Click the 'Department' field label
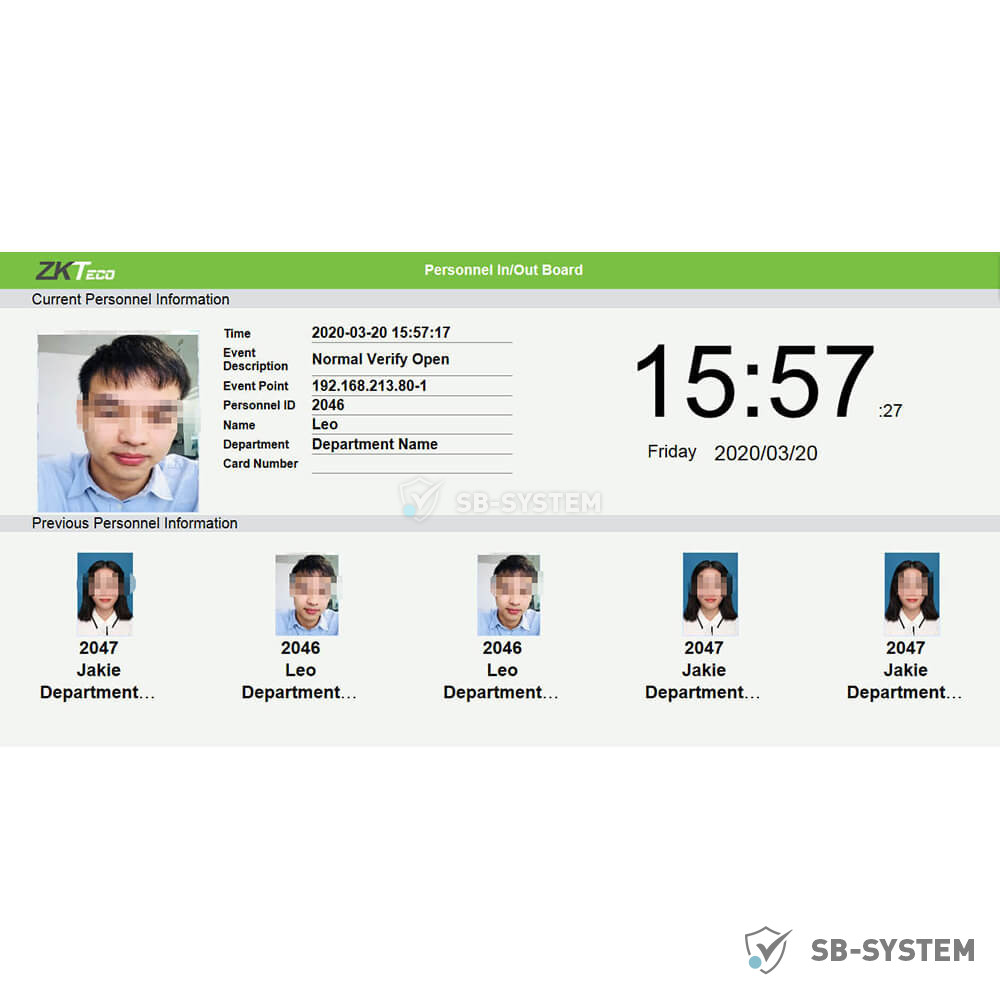This screenshot has height=1000, width=1000. click(256, 445)
